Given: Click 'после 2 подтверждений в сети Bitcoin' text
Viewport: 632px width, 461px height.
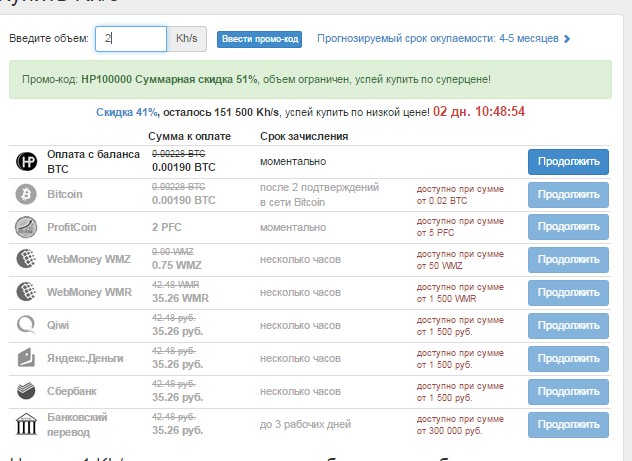Looking at the screenshot, I should point(319,195).
